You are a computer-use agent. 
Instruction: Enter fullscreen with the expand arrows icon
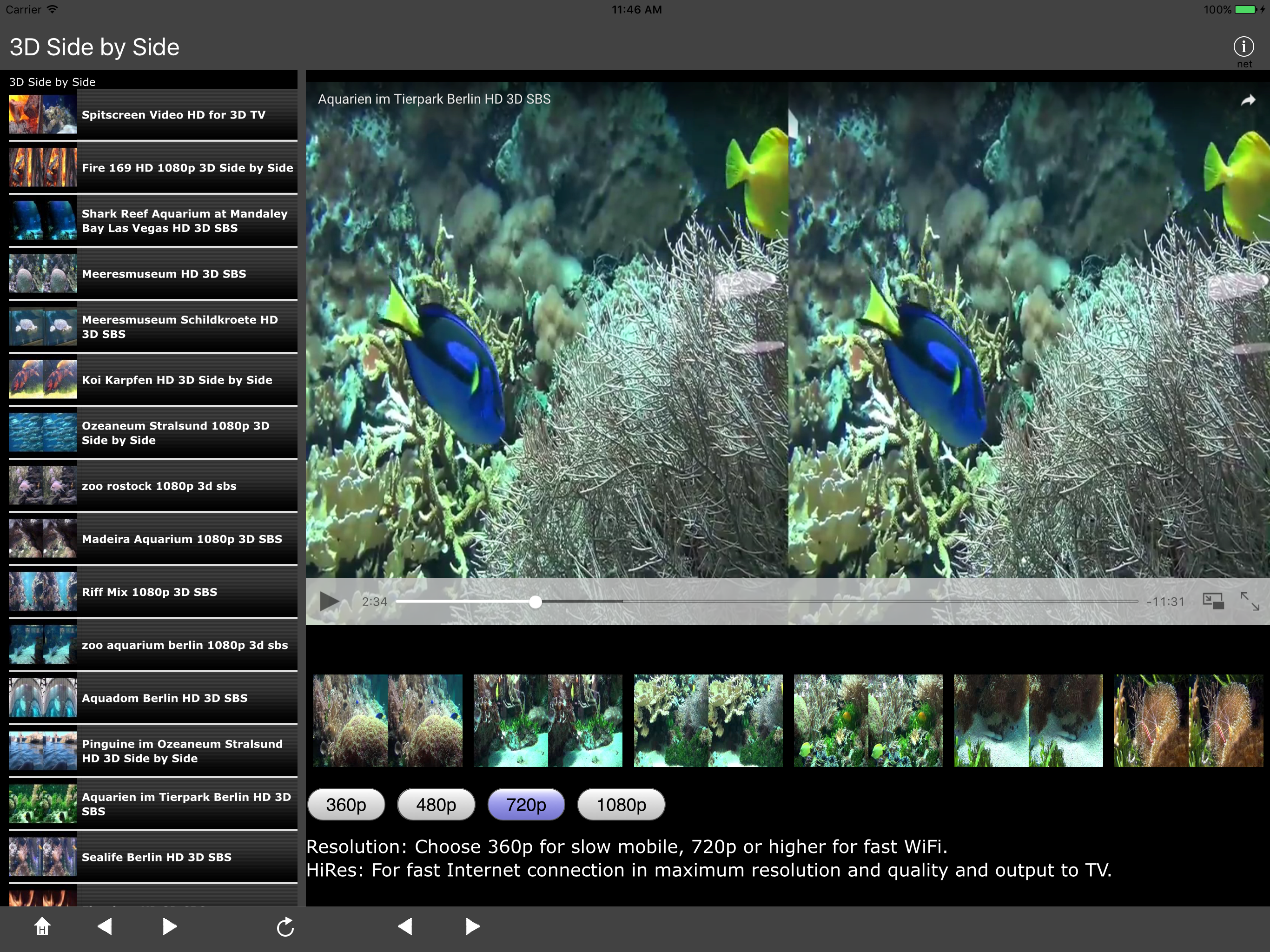1250,601
